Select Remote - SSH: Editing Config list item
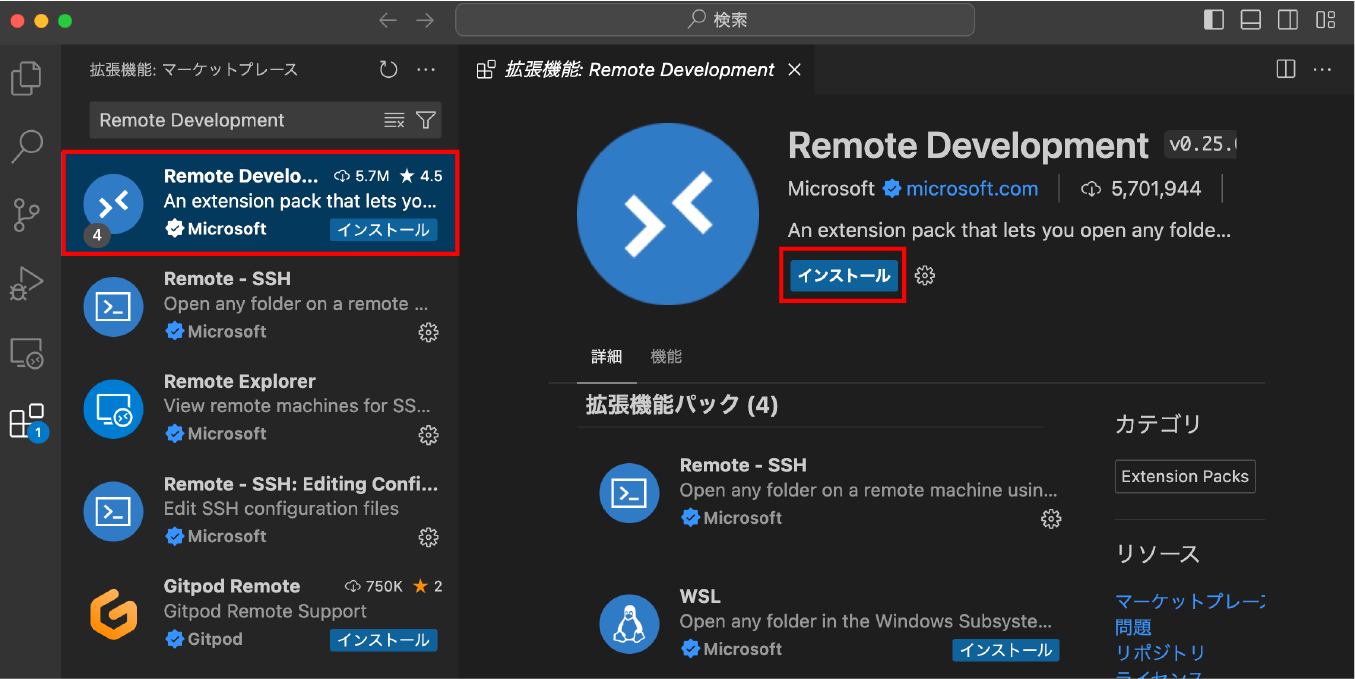This screenshot has height=679, width=1355. (260, 510)
